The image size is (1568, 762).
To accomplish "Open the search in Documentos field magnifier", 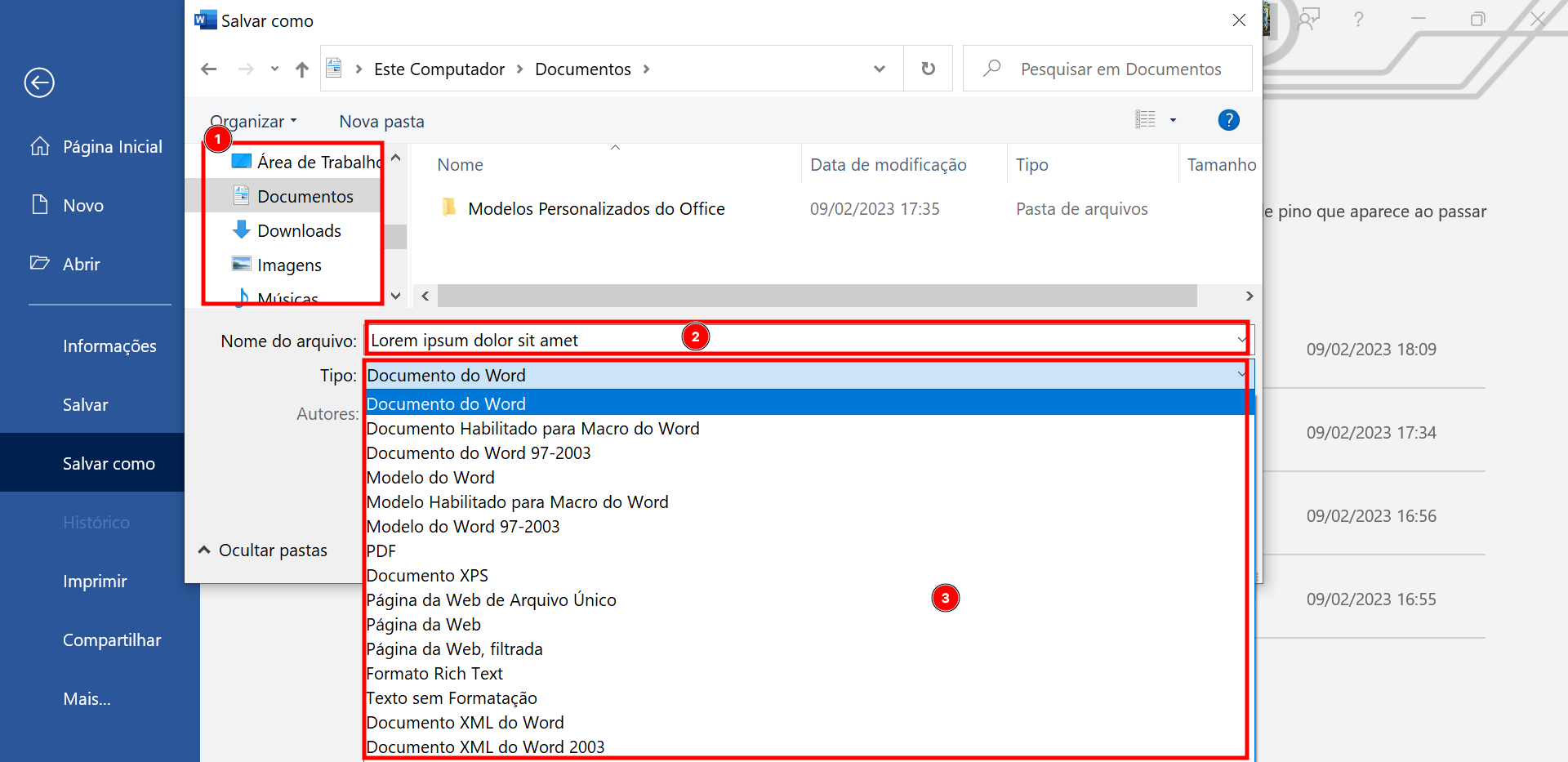I will pyautogui.click(x=991, y=69).
